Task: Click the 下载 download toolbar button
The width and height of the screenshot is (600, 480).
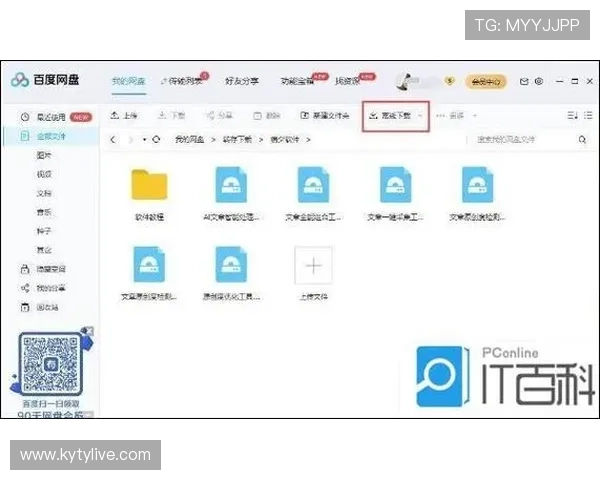Action: [171, 115]
